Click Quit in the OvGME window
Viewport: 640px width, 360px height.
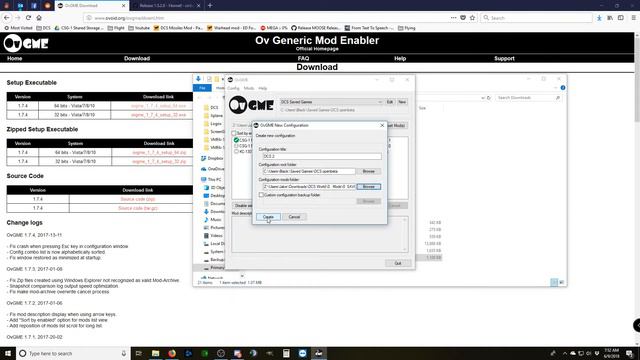click(x=398, y=263)
